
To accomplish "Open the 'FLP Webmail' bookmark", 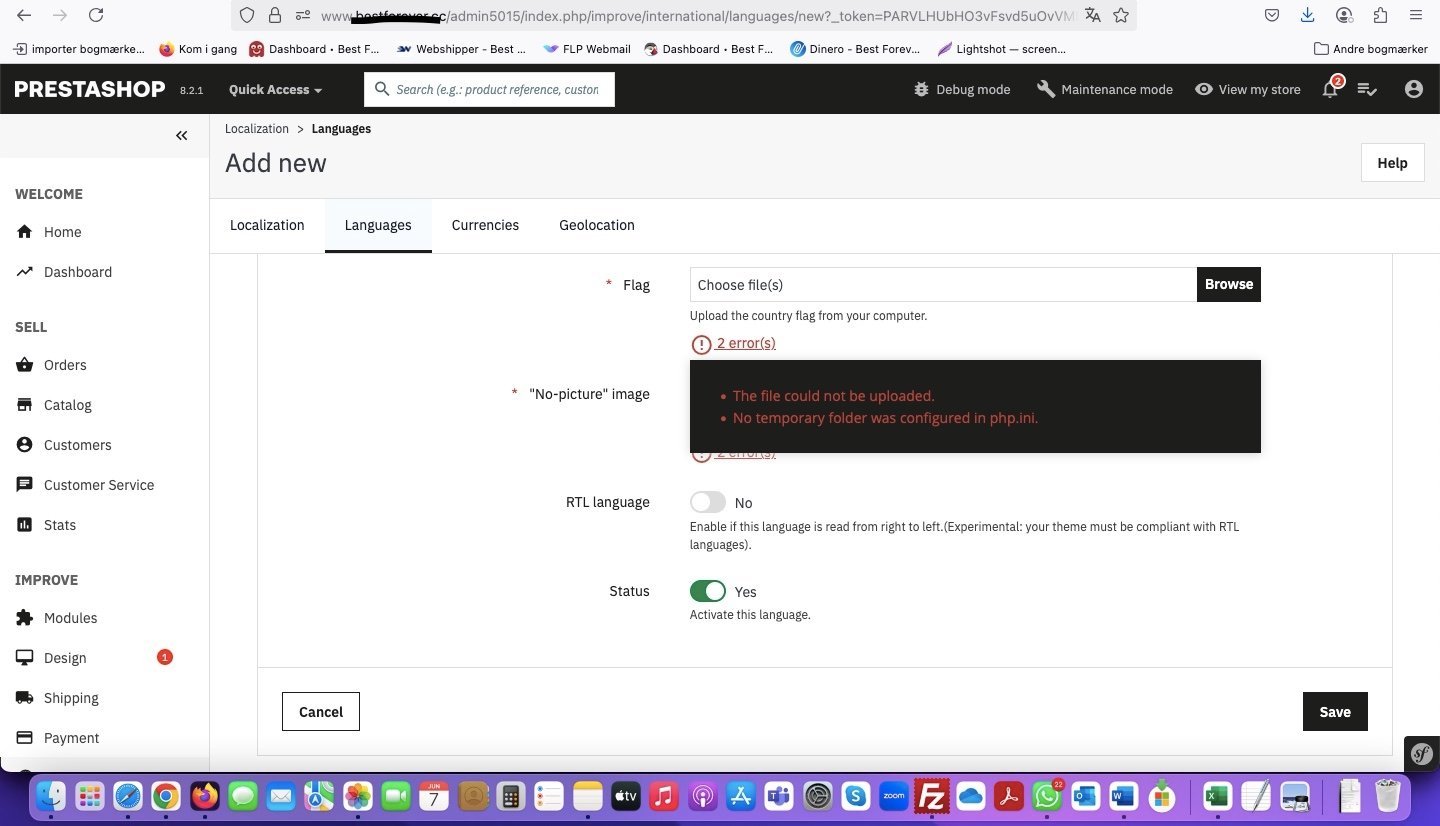I will coord(587,48).
